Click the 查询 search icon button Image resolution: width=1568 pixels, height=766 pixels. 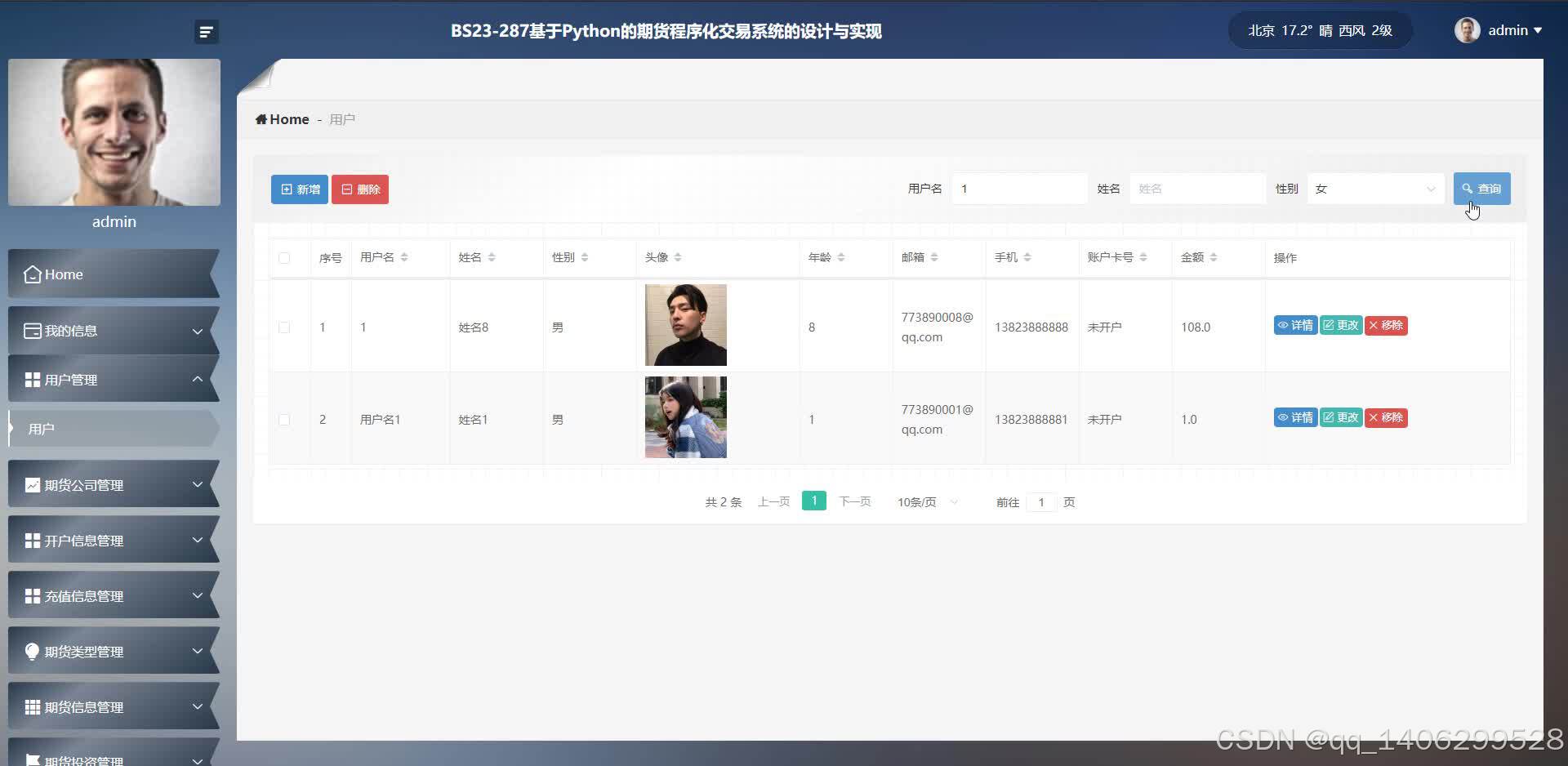(1467, 189)
